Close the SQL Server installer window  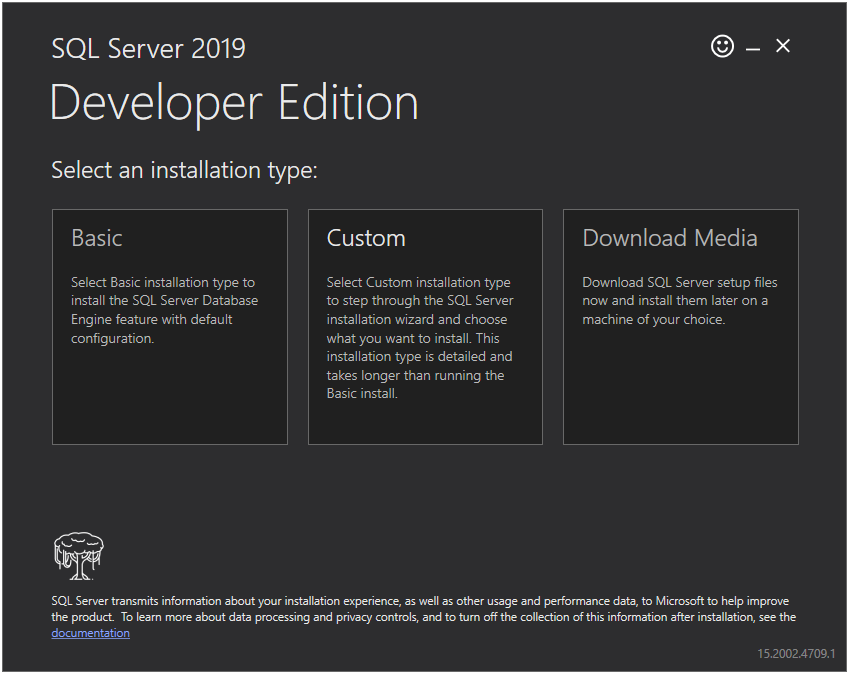[x=783, y=46]
